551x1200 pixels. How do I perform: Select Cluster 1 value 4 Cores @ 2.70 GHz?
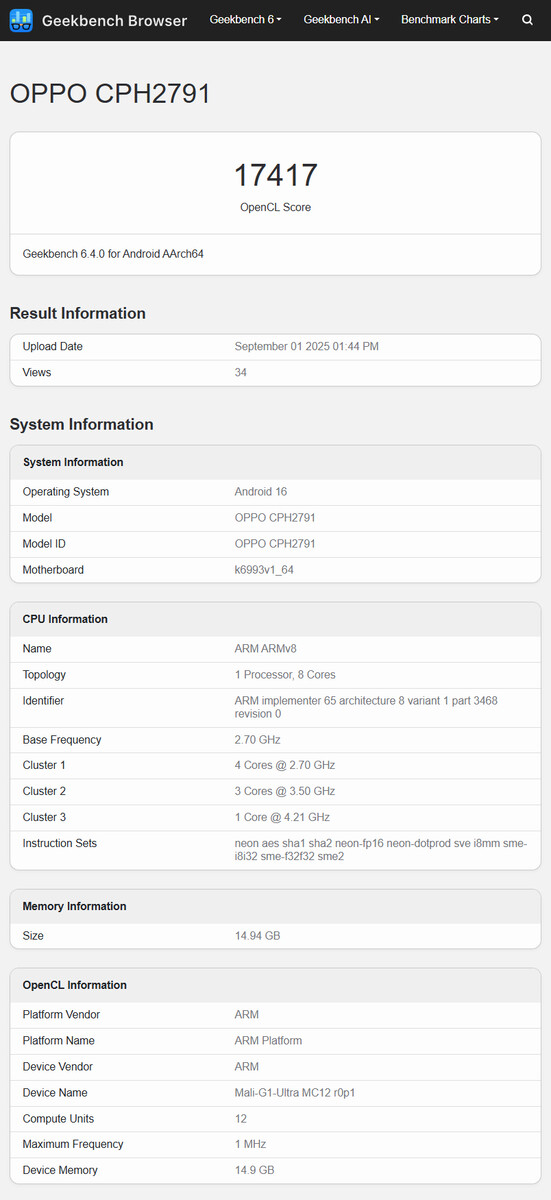click(285, 765)
